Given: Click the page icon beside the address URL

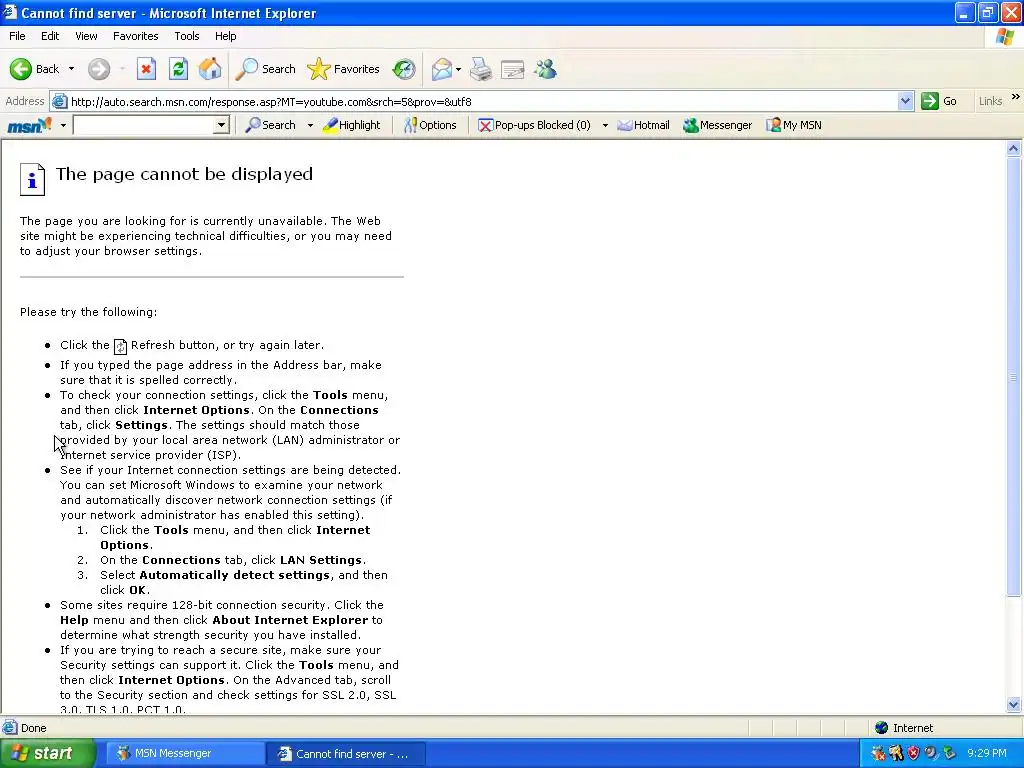Looking at the screenshot, I should [x=59, y=101].
